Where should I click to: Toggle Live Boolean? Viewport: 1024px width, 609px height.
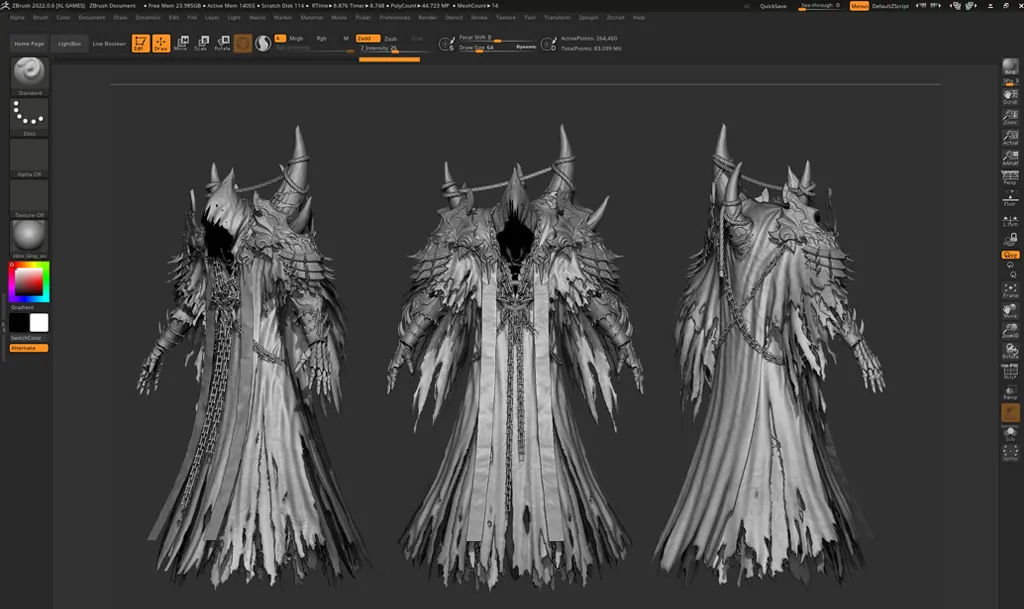click(109, 44)
